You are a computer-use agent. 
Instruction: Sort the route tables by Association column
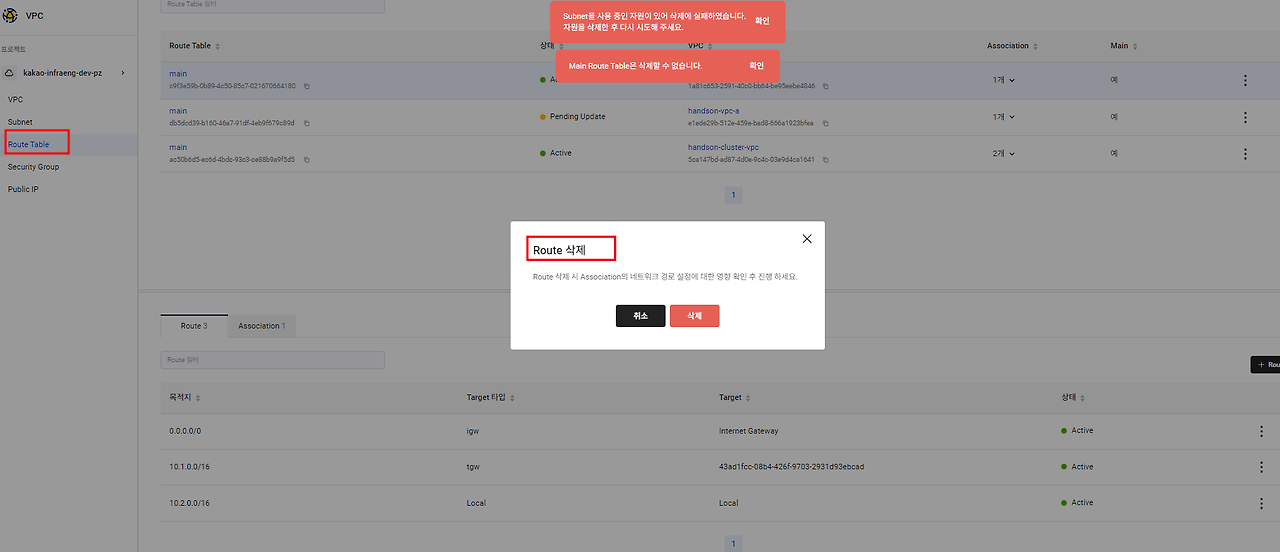pyautogui.click(x=1013, y=46)
